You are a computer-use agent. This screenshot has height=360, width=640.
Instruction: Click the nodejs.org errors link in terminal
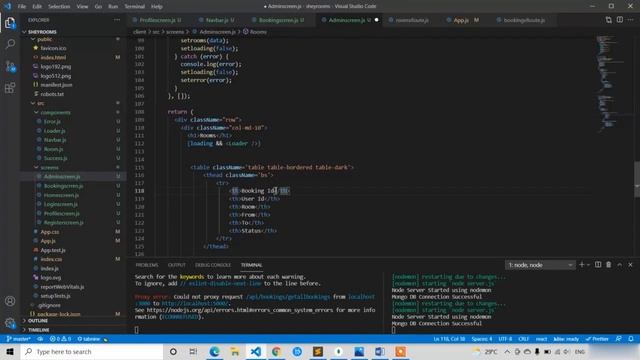coord(239,310)
